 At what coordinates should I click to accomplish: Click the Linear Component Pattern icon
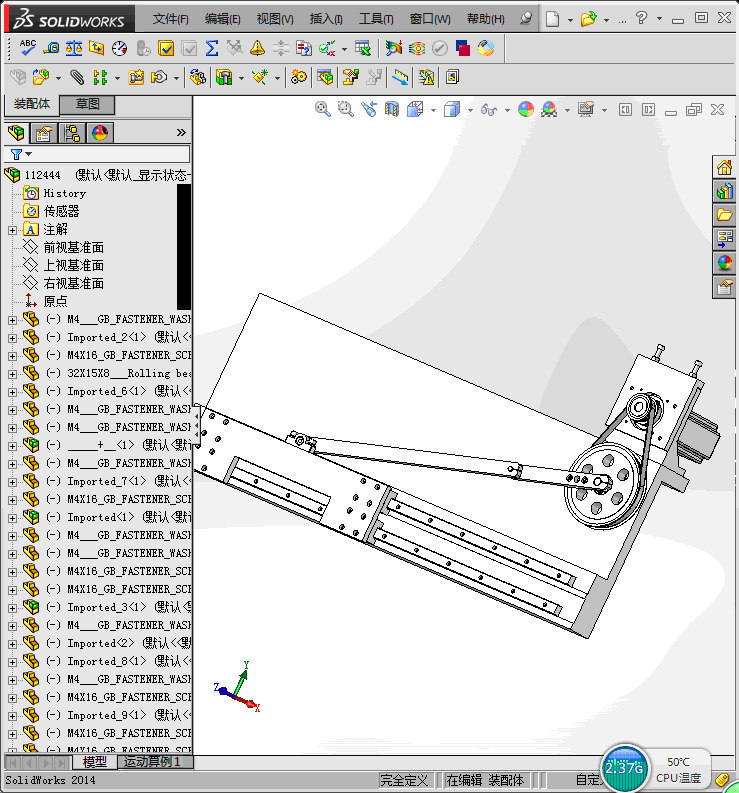100,77
